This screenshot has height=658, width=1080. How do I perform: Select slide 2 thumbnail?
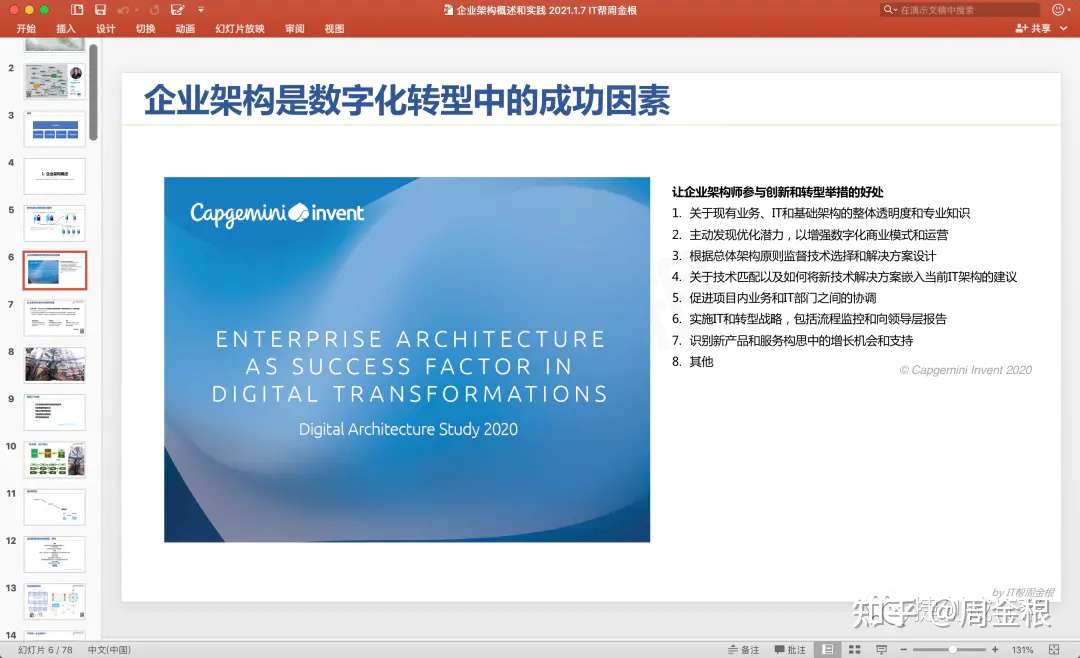tap(55, 81)
